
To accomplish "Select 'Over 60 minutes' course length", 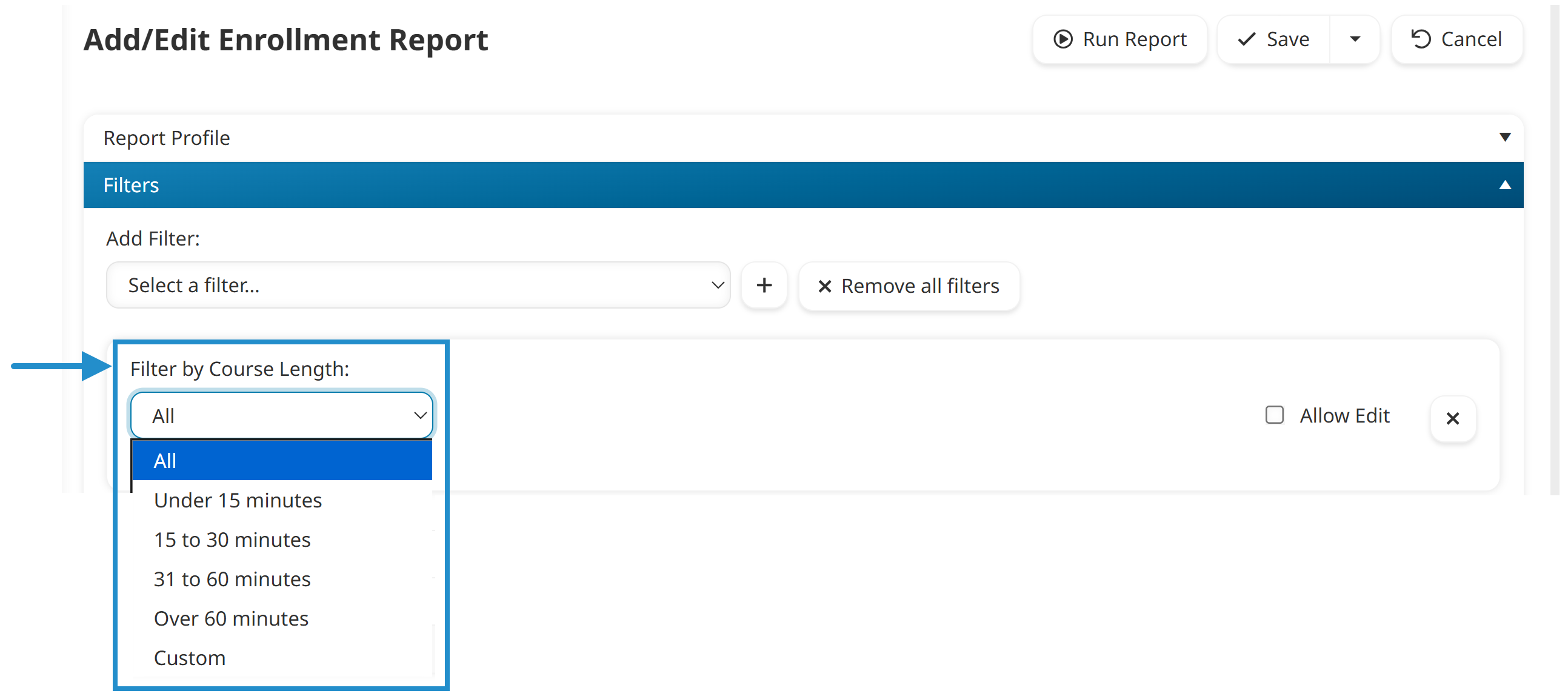I will click(x=231, y=618).
